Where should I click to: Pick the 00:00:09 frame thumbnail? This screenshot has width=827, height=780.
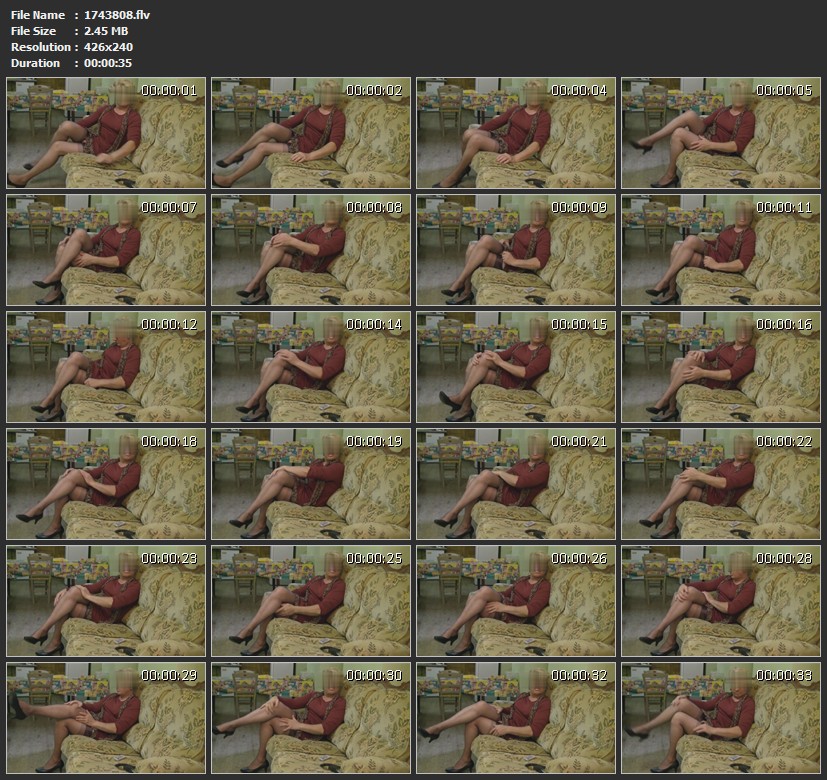point(516,250)
